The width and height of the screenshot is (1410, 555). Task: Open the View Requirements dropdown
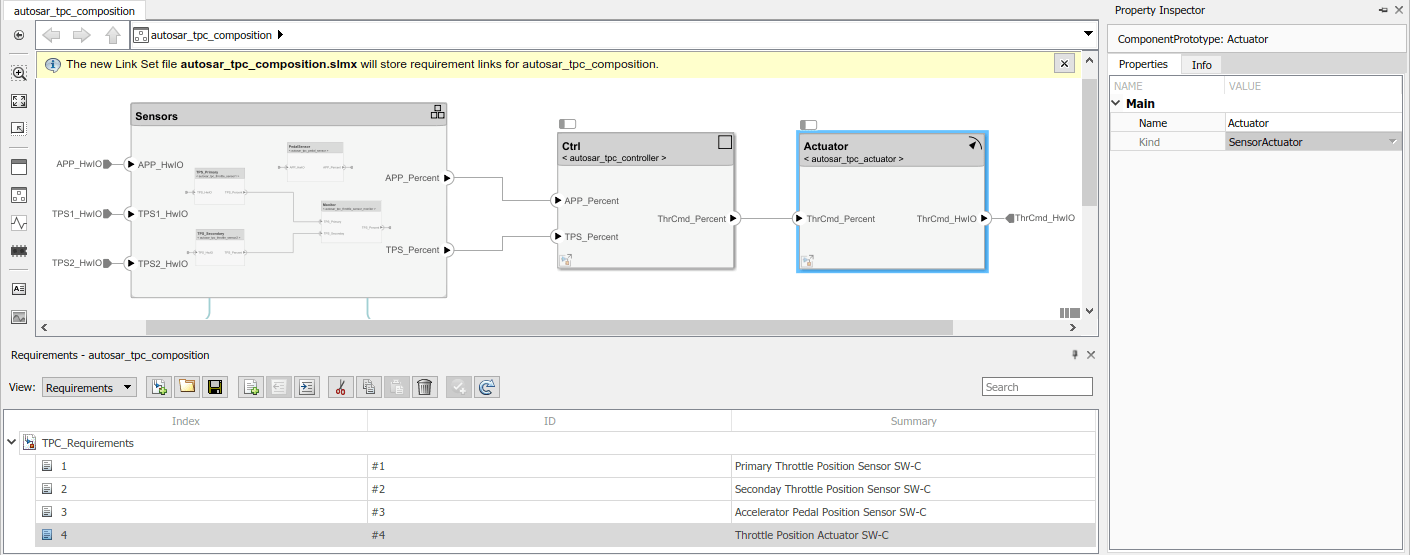pyautogui.click(x=90, y=387)
